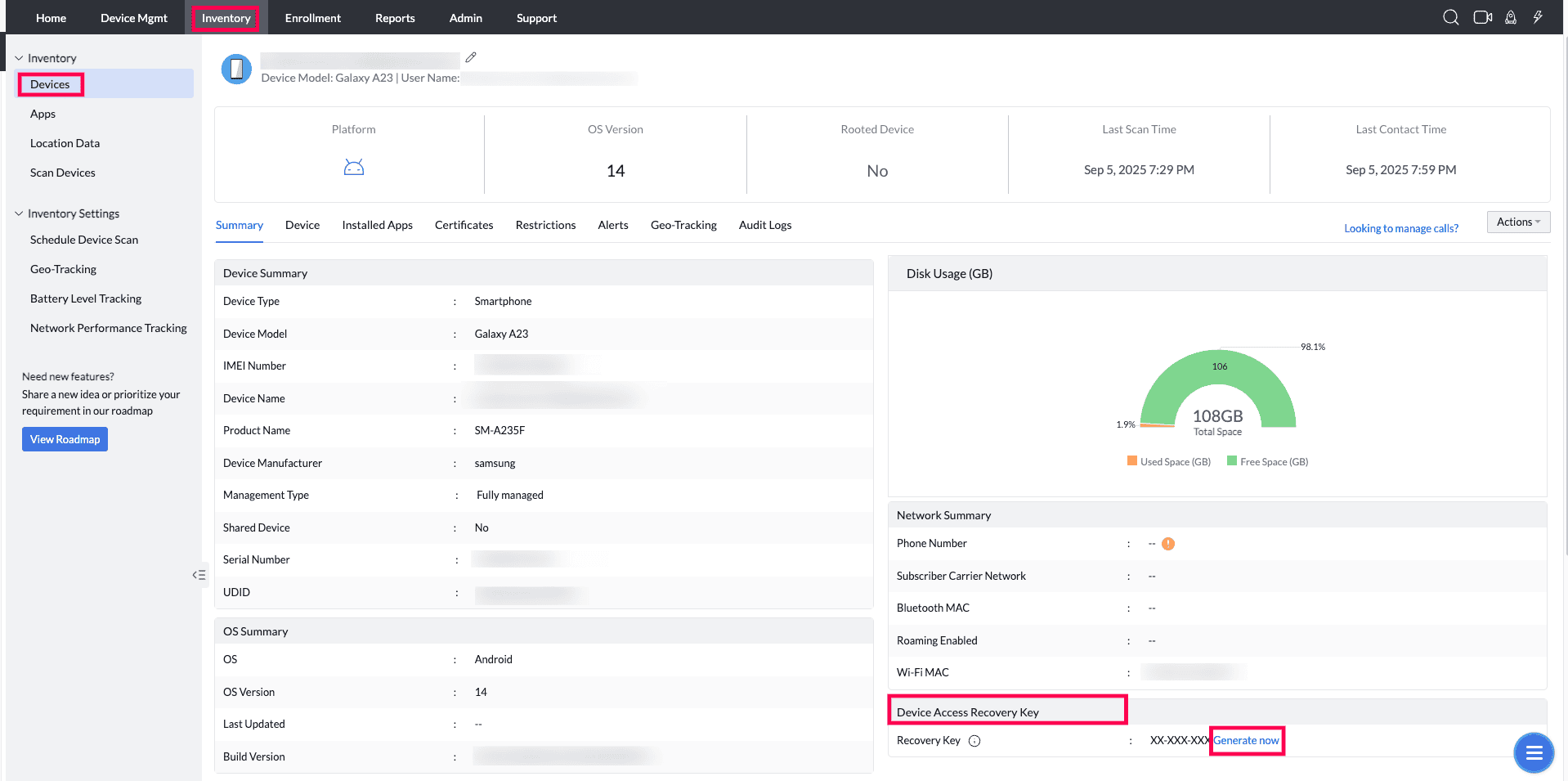Screen dimensions: 1568x781
Task: Open the Home menu
Action: pos(51,18)
